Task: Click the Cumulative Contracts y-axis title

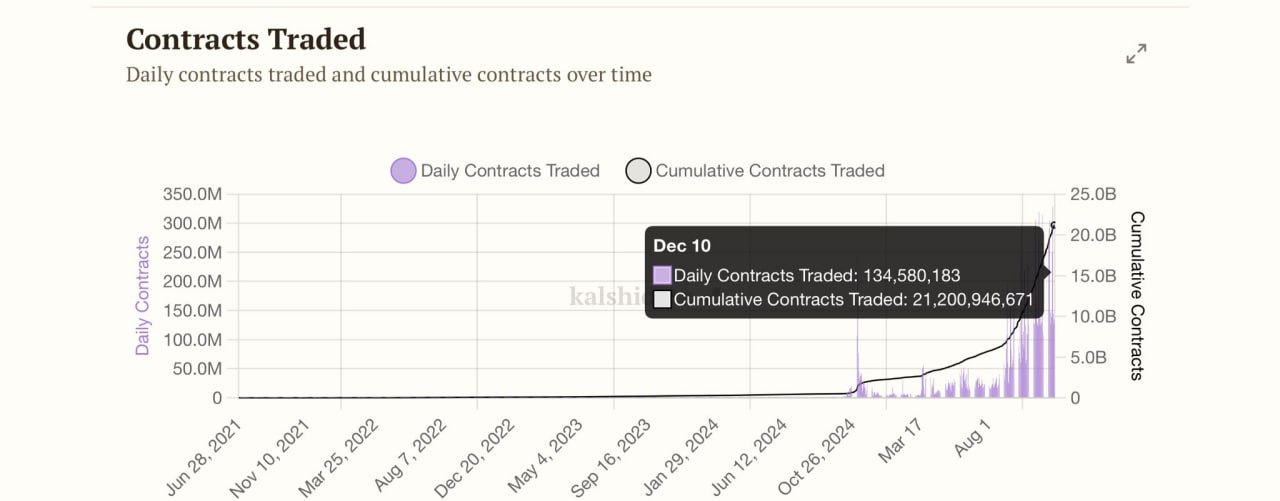Action: coord(1136,295)
